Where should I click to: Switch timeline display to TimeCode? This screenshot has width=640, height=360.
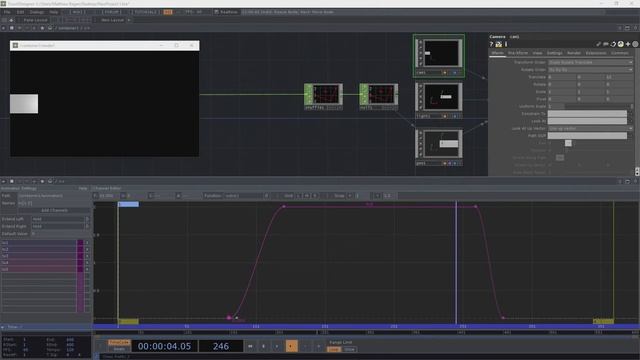click(119, 342)
